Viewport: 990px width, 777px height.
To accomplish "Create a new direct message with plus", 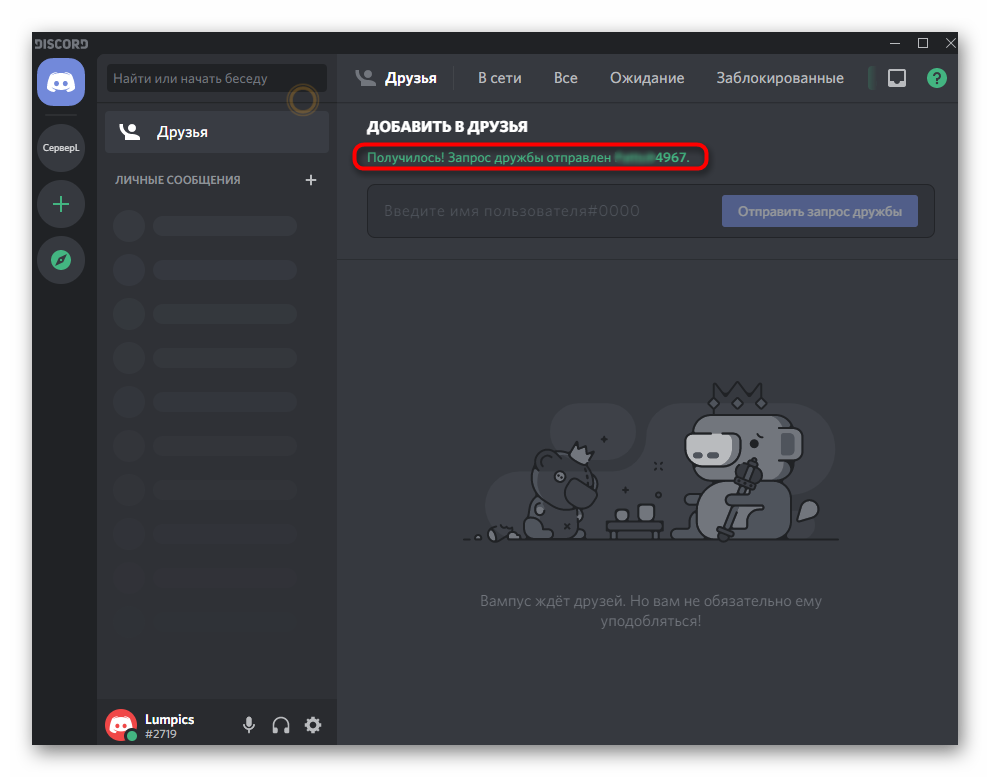I will pos(310,180).
